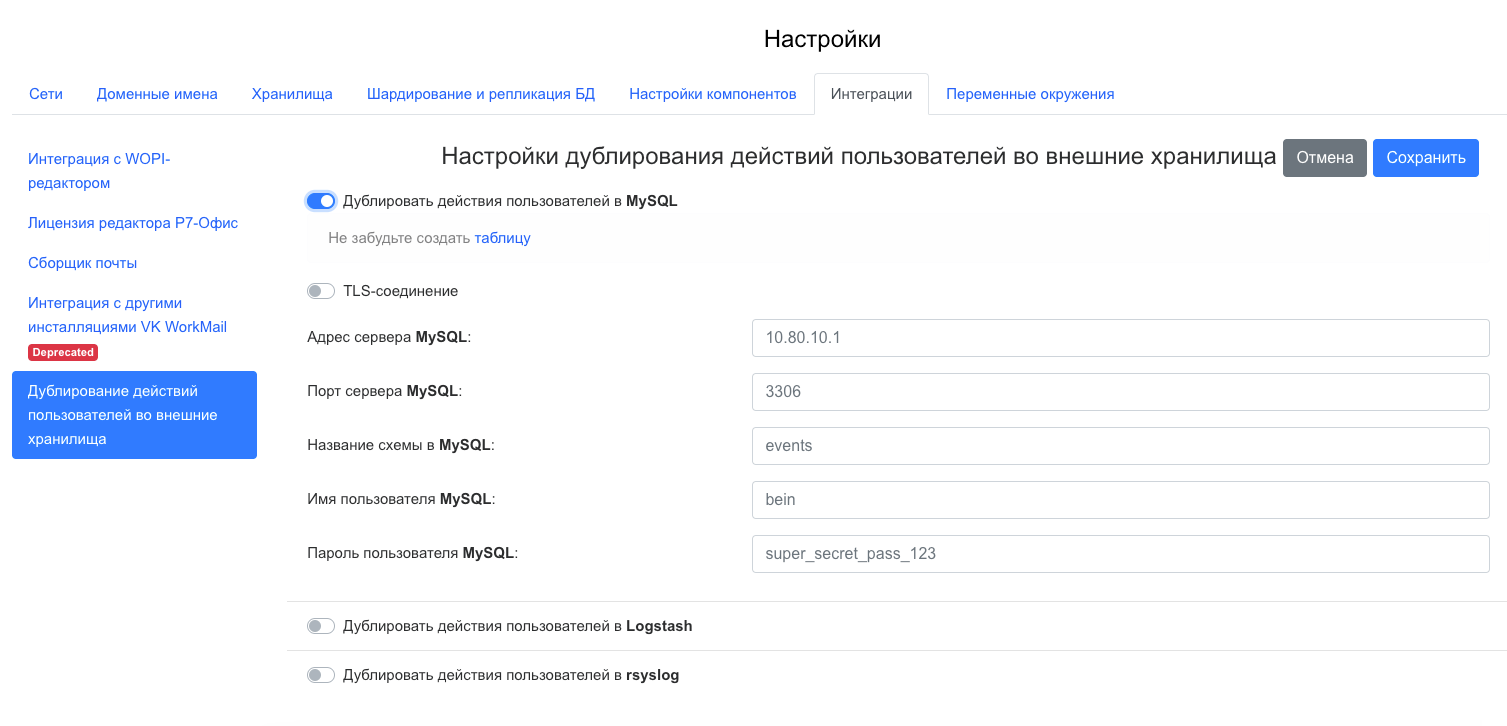
Task: Switch to Переменные окружения tab
Action: tap(1030, 94)
